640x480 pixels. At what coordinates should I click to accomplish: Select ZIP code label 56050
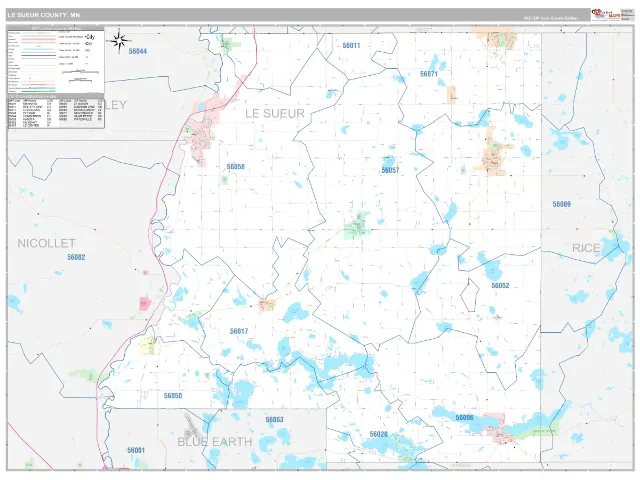pyautogui.click(x=173, y=396)
